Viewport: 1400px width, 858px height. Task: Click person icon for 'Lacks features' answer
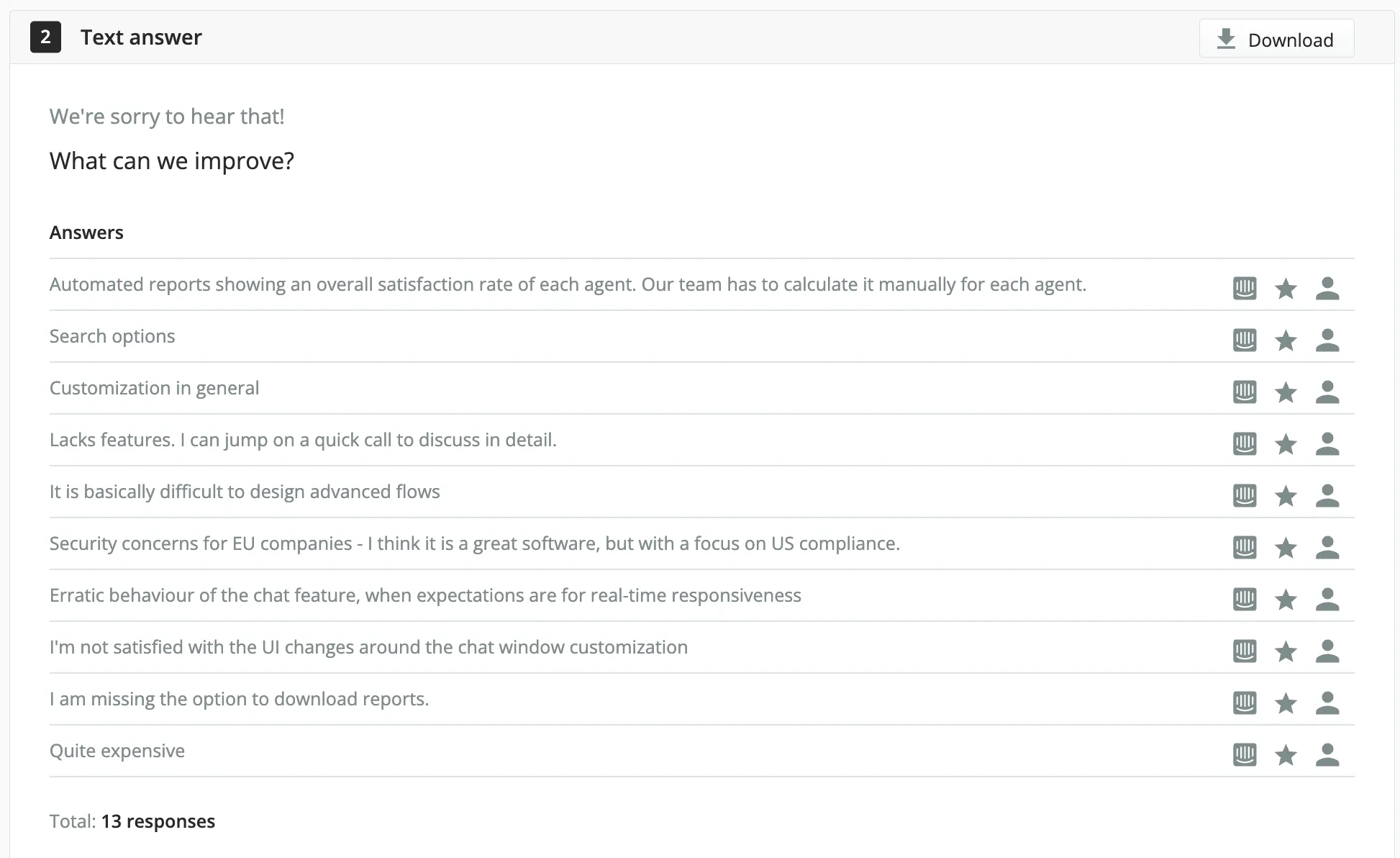[1327, 443]
